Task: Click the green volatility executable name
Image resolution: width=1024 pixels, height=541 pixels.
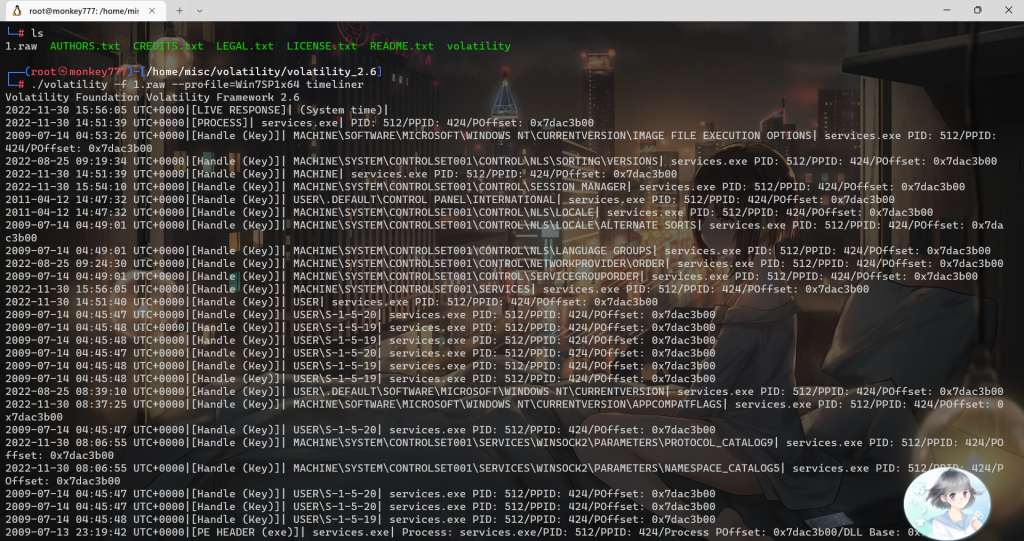Action: click(478, 46)
